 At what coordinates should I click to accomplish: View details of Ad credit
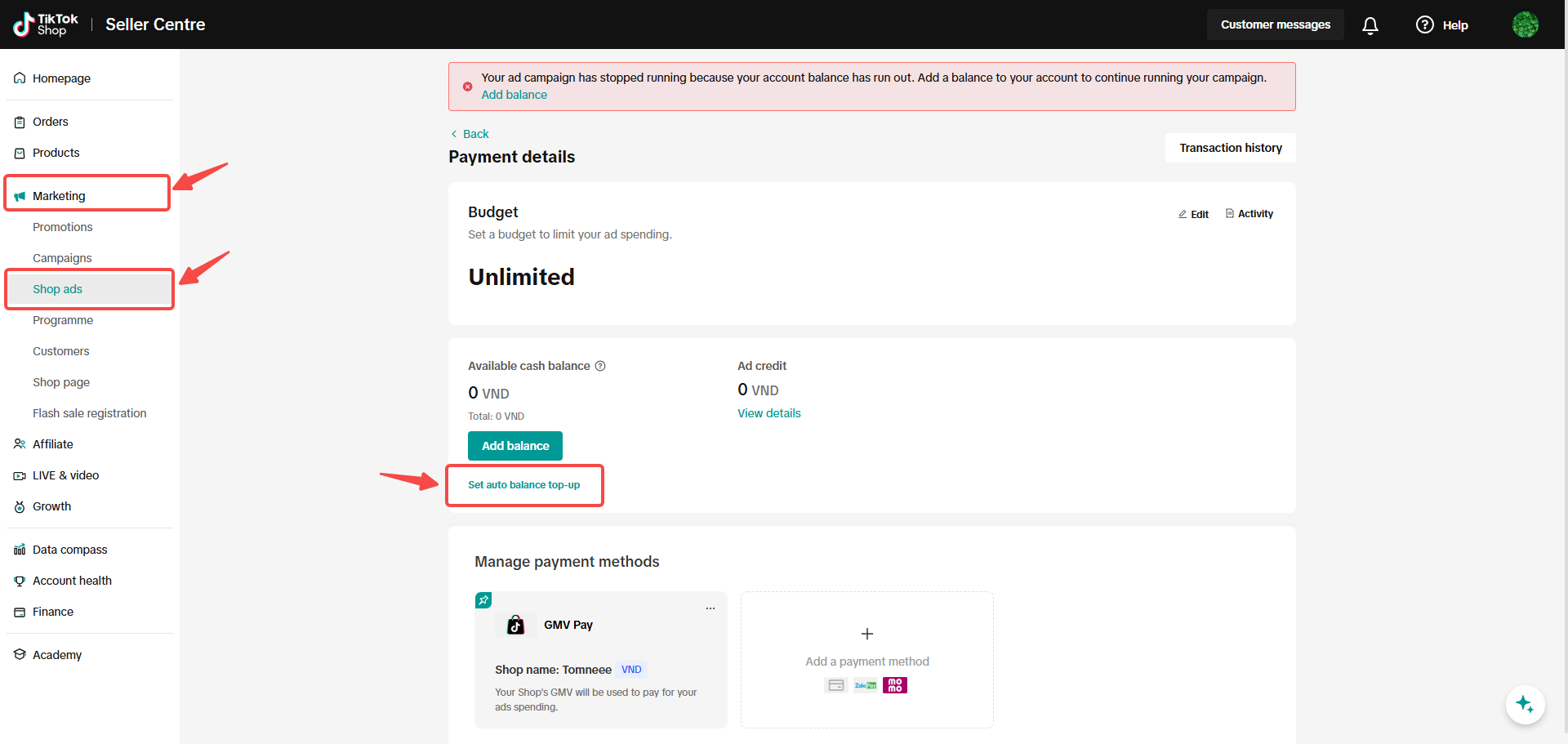(768, 413)
